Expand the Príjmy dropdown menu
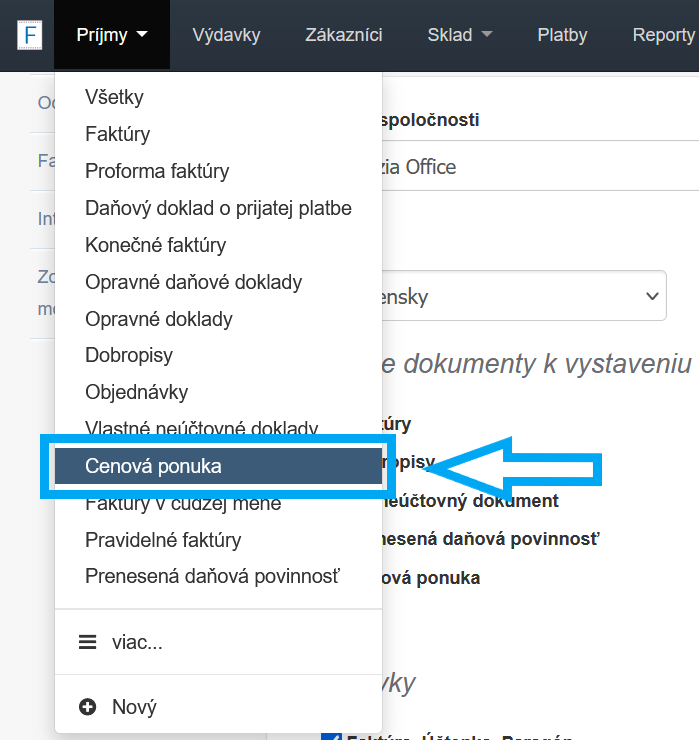The height and width of the screenshot is (740, 699). (x=112, y=35)
